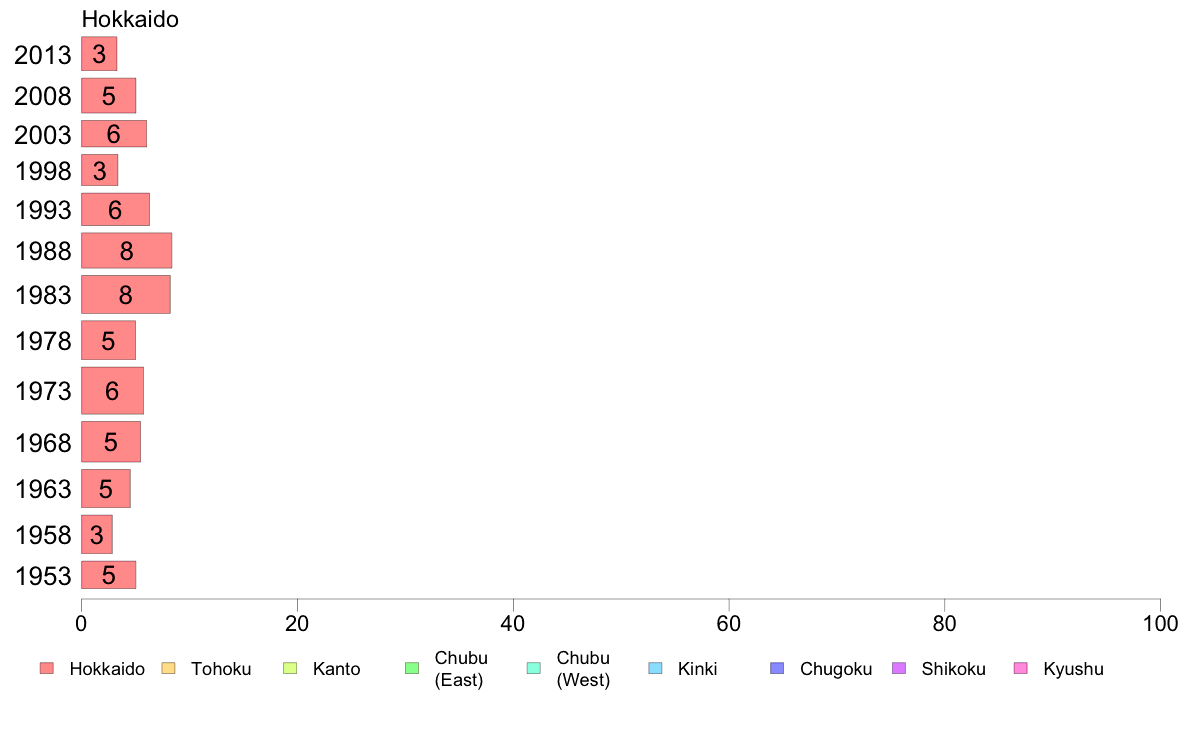Image resolution: width=1188 pixels, height=736 pixels.
Task: Click the Kyushu legend color swatch
Action: pyautogui.click(x=1021, y=668)
